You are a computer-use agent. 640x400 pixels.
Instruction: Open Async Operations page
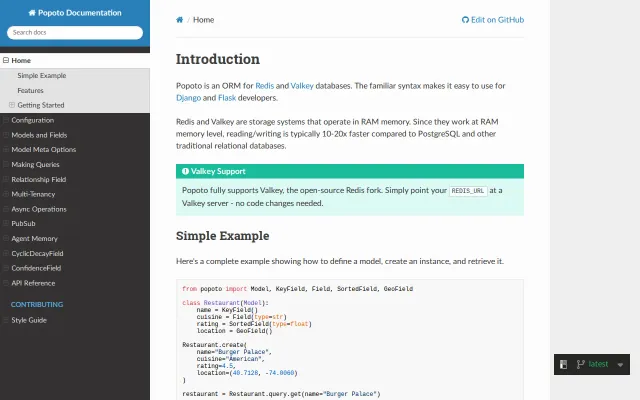39,209
